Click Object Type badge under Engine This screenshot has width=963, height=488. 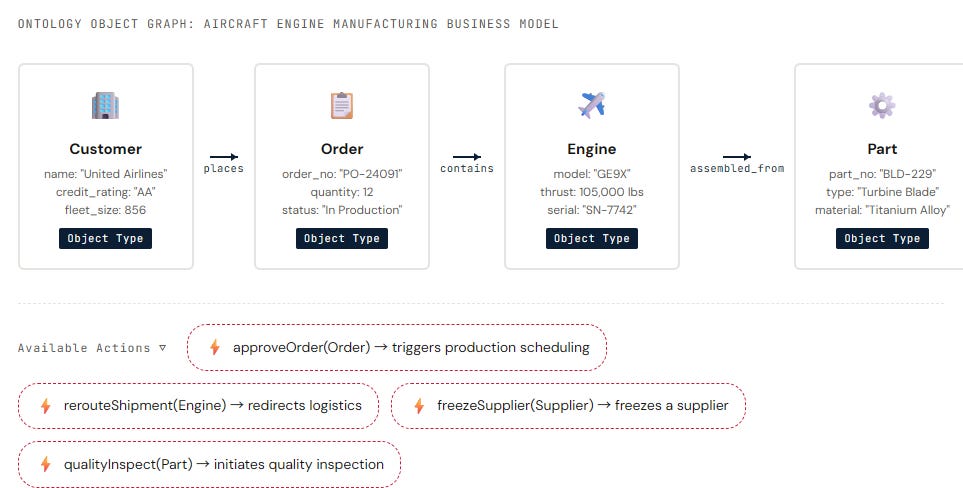pos(591,238)
